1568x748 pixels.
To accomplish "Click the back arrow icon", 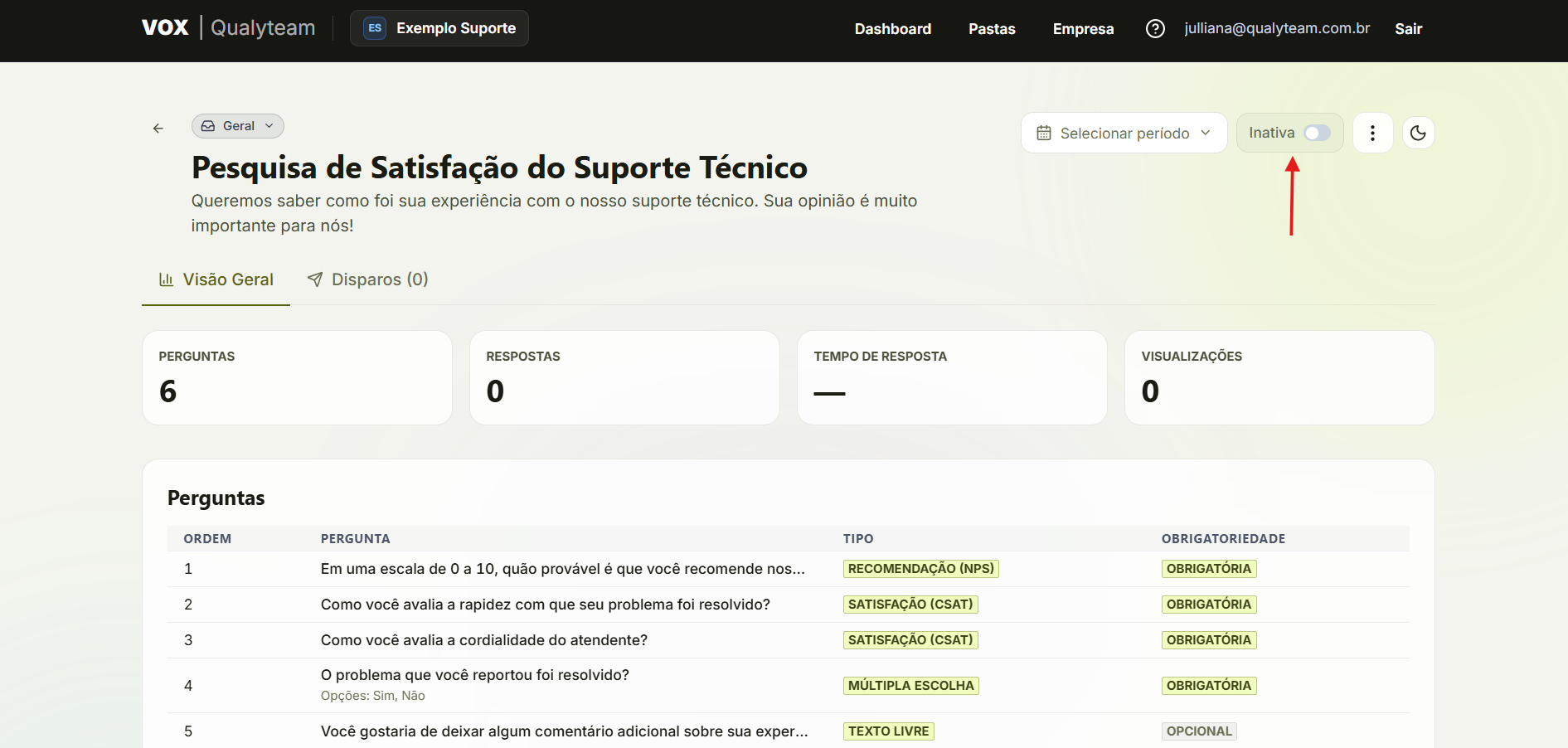I will coord(158,129).
